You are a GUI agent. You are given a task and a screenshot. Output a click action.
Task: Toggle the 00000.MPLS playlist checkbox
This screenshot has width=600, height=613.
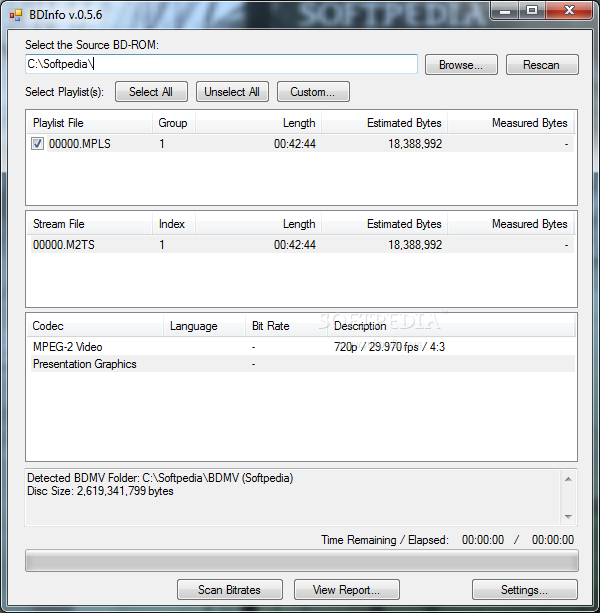pos(38,143)
